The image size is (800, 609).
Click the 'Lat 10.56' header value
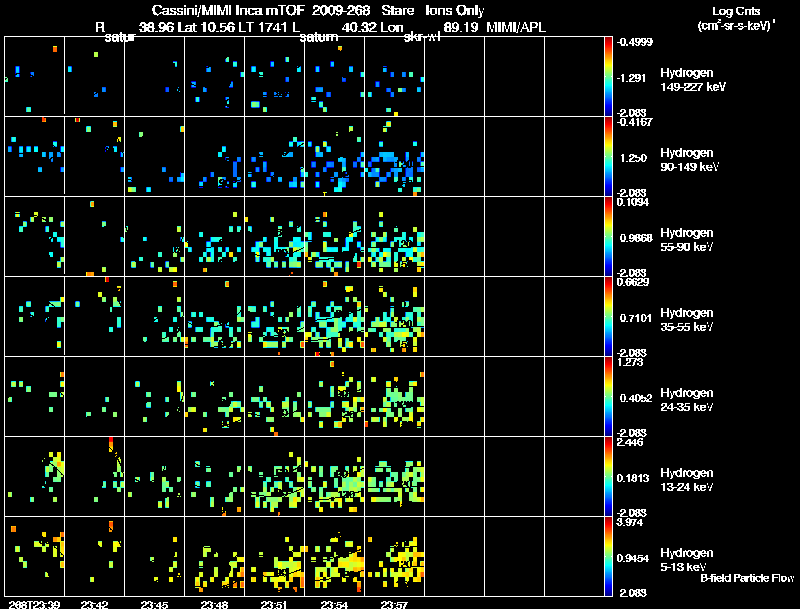[207, 28]
